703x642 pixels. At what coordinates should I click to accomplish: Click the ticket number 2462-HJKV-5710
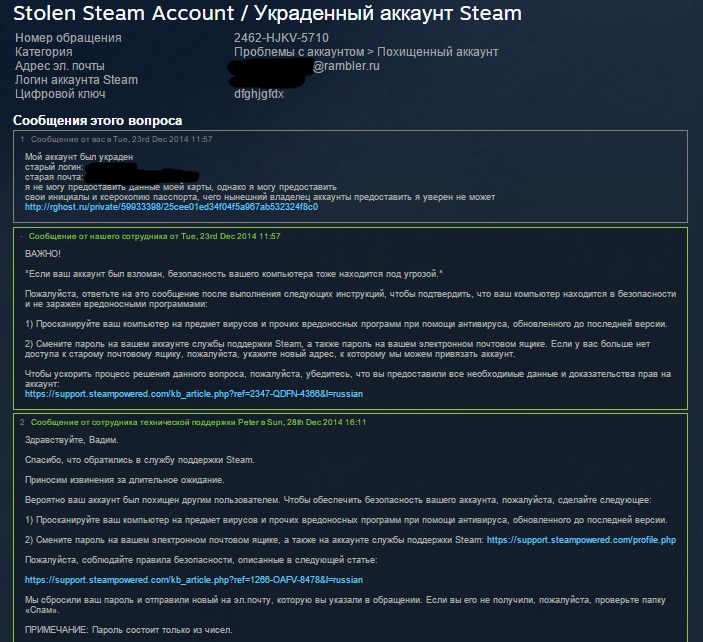pos(281,38)
